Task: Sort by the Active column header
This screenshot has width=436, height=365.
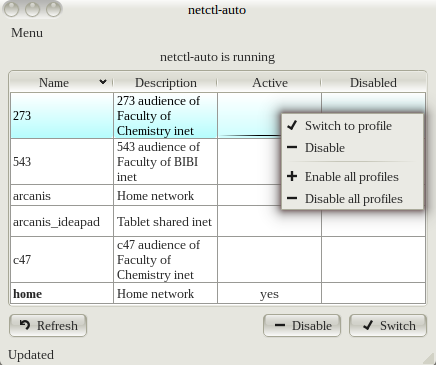Action: [270, 82]
